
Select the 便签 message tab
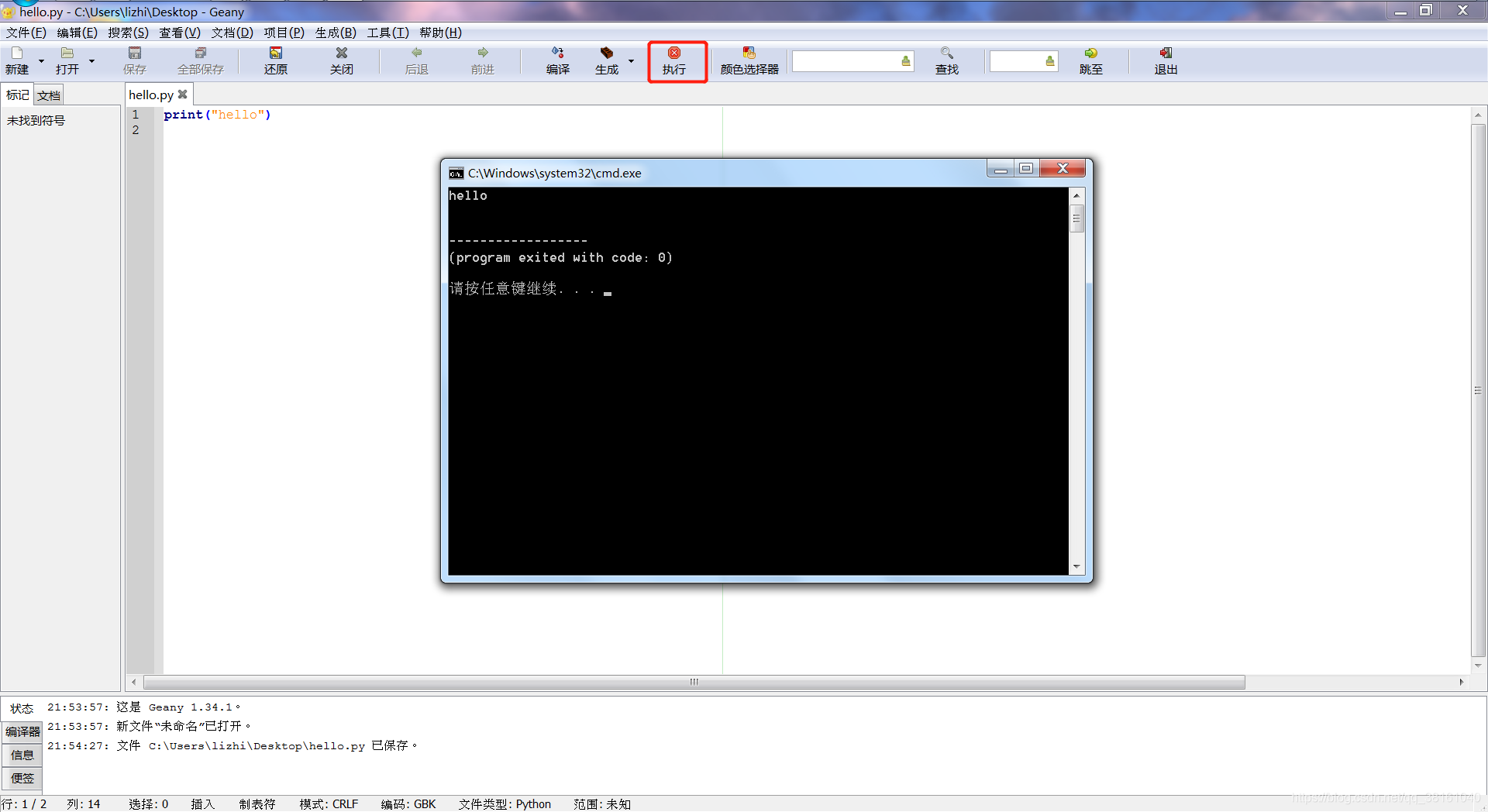pyautogui.click(x=22, y=779)
